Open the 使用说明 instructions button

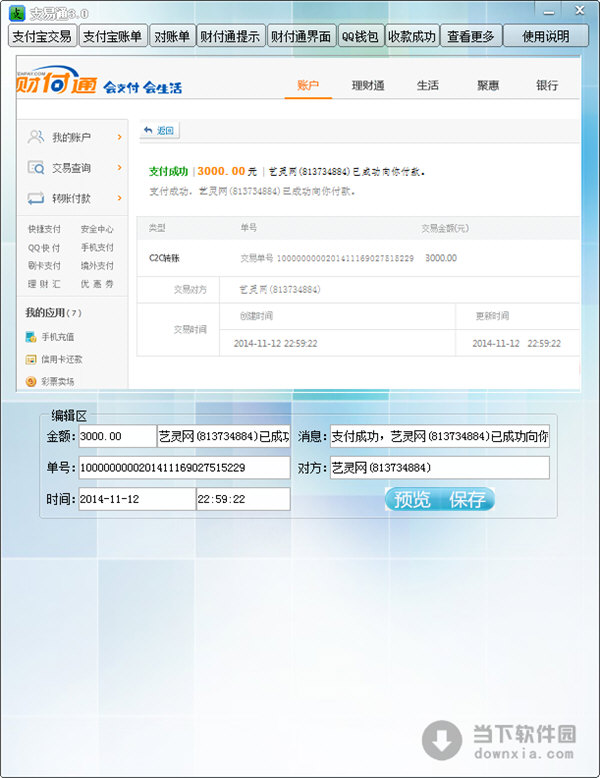tap(544, 36)
